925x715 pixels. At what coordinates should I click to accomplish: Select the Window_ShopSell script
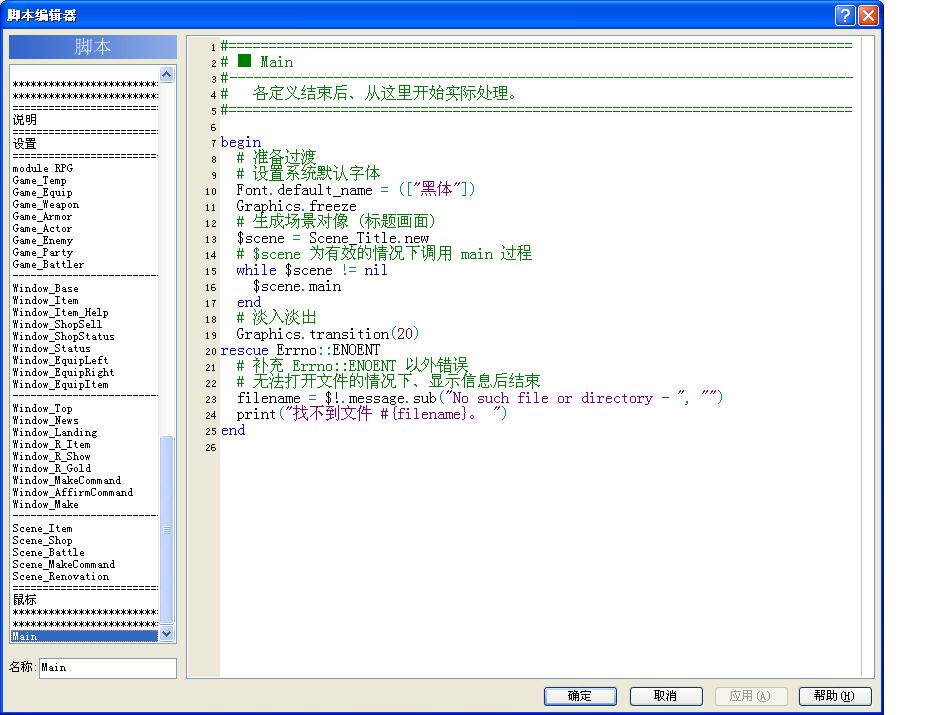click(x=84, y=324)
